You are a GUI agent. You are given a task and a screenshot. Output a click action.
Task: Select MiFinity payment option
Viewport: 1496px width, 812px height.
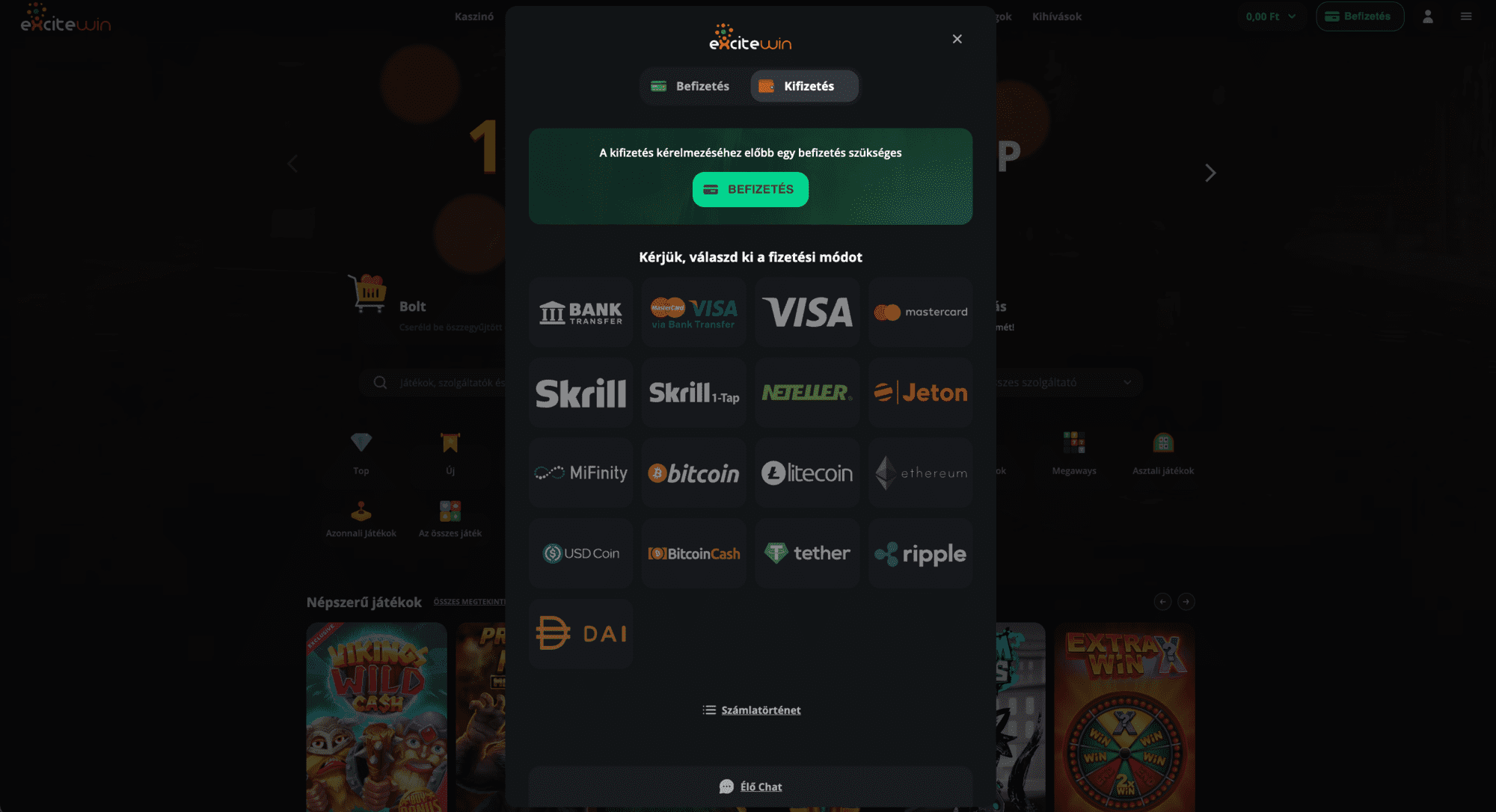point(580,472)
